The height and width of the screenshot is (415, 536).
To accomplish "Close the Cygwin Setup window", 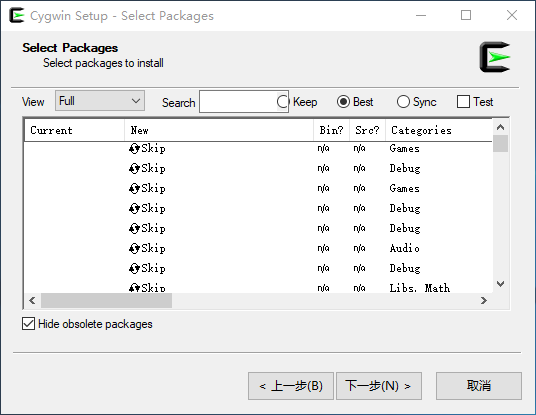I will pos(512,15).
